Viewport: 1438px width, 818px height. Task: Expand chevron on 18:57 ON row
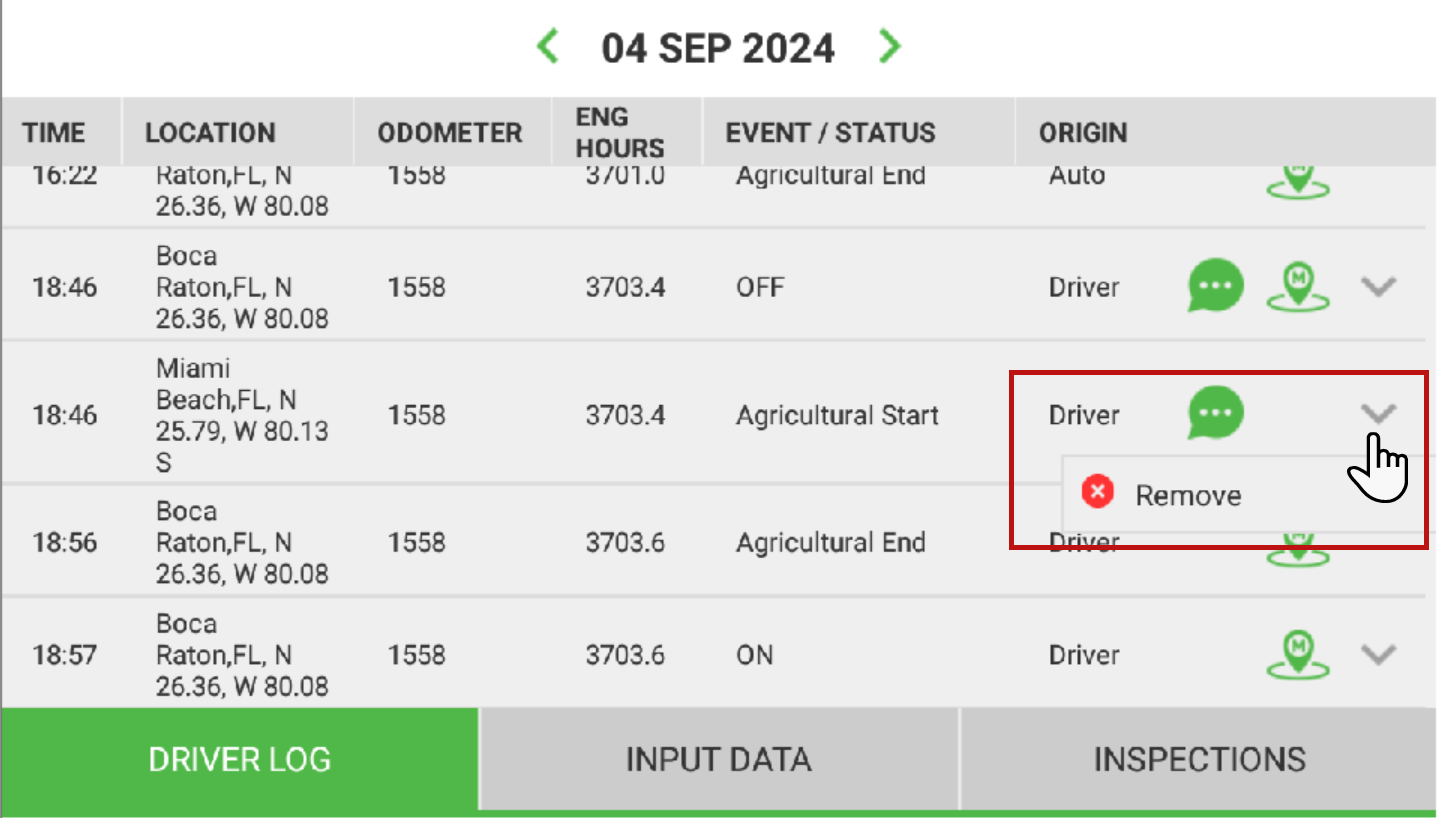pos(1379,655)
